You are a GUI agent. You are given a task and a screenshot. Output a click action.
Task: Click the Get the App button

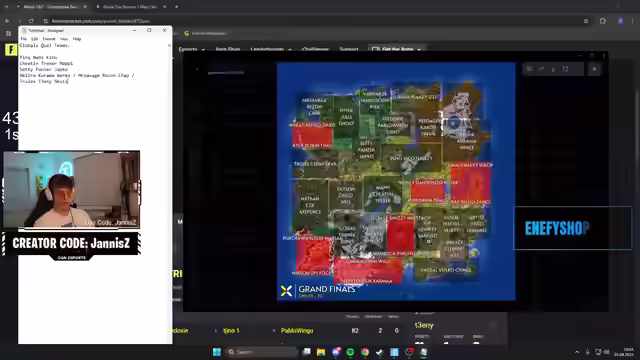(397, 49)
